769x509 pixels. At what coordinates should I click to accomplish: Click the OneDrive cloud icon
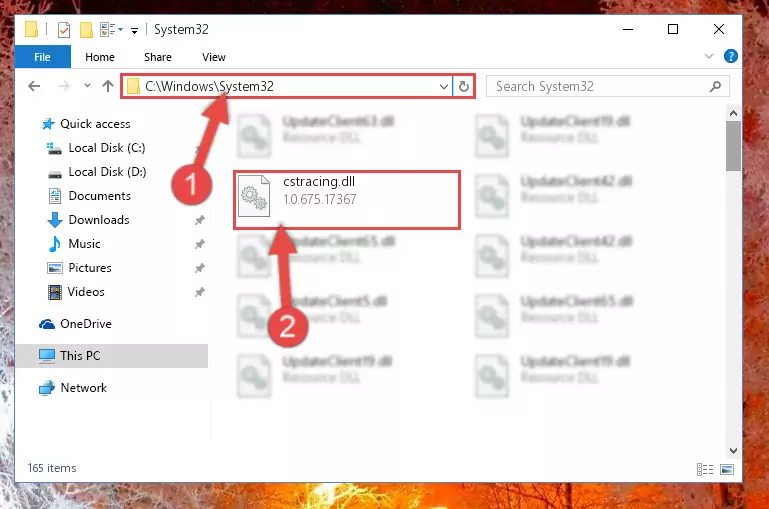click(x=47, y=324)
